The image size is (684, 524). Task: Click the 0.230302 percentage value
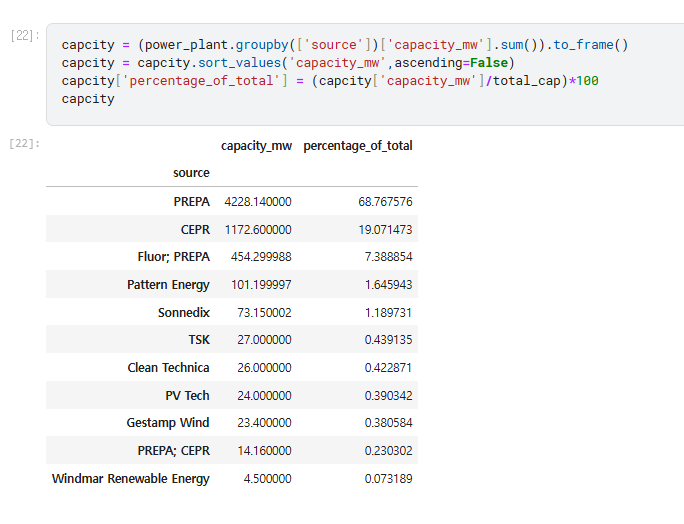click(388, 450)
